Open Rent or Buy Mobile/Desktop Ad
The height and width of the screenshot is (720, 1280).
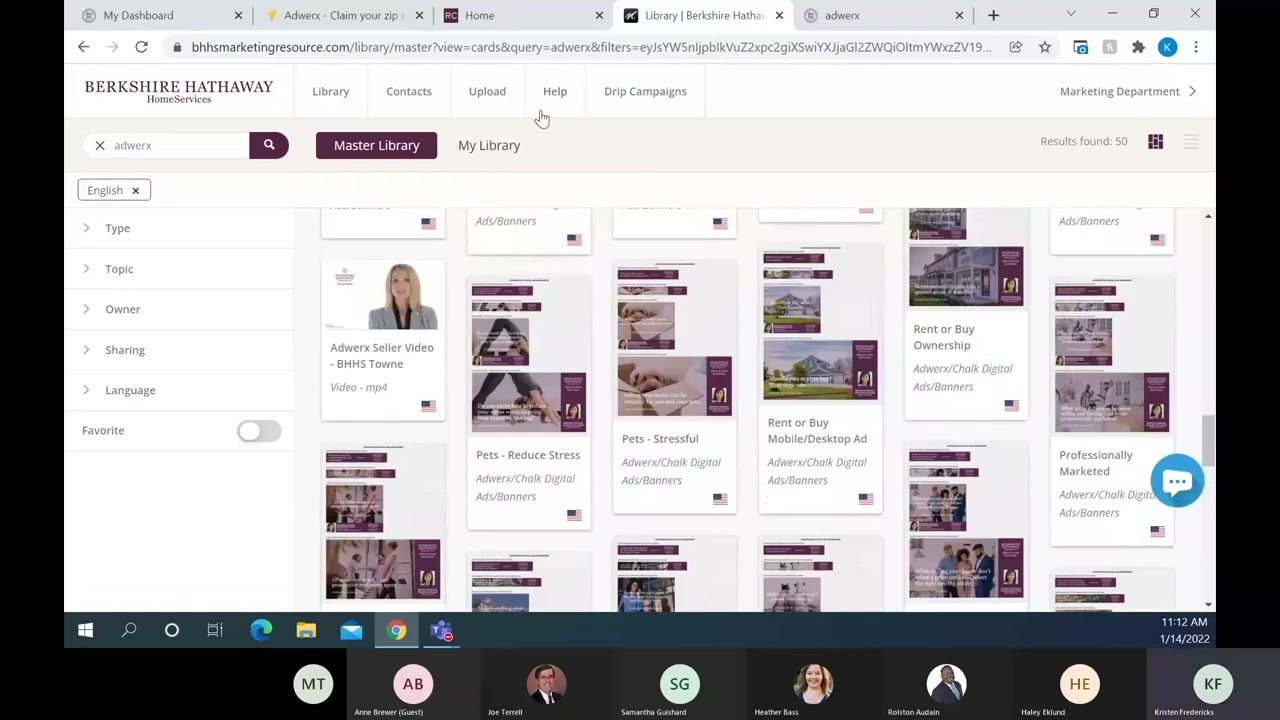[817, 431]
